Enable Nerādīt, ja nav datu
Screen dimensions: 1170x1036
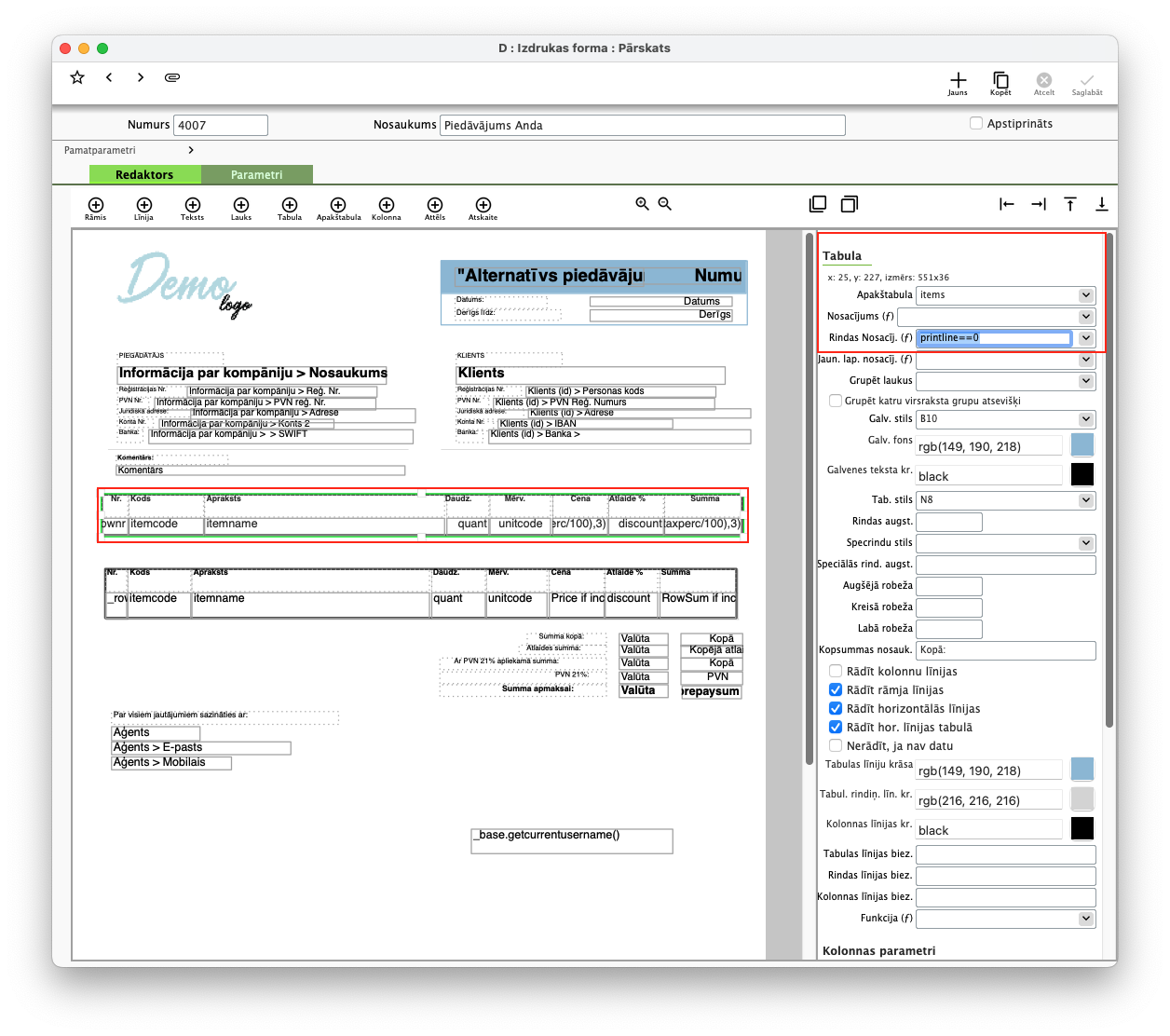coord(836,745)
